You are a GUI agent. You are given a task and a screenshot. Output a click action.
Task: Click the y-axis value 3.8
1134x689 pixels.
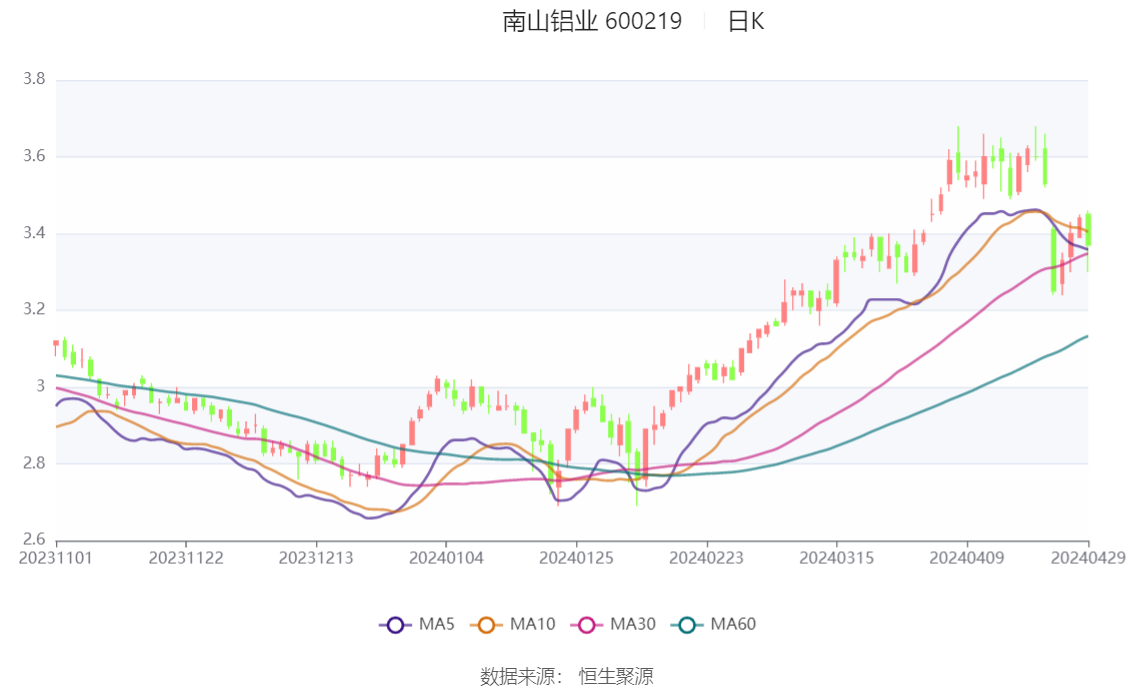[34, 79]
